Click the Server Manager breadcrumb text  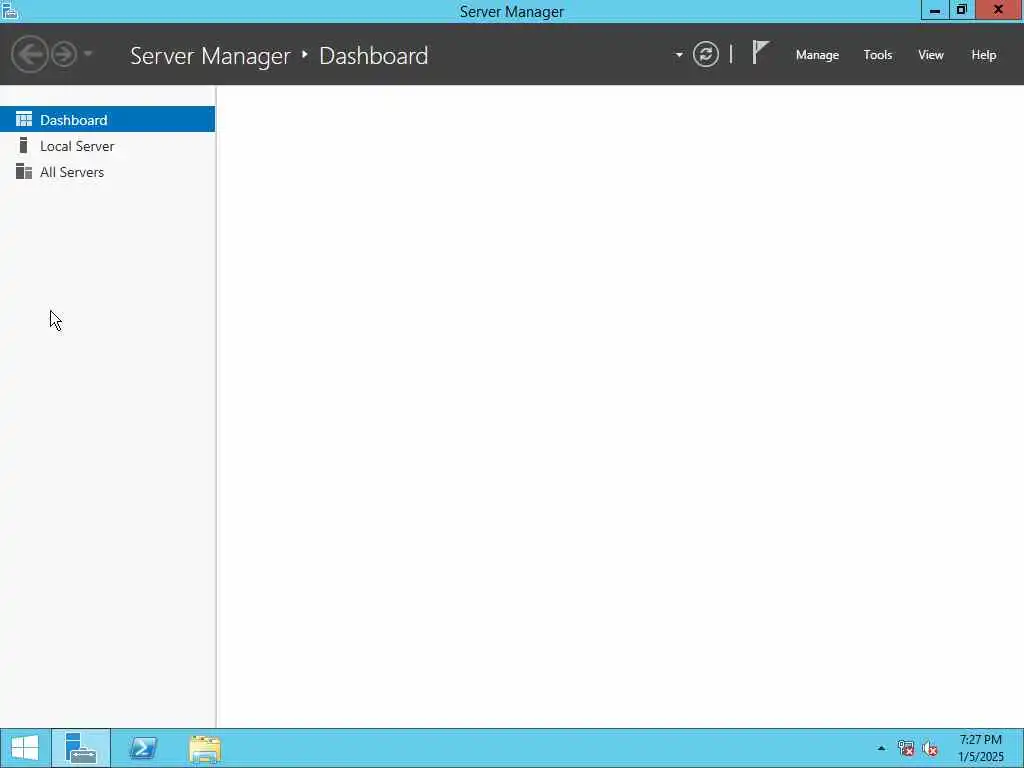pyautogui.click(x=210, y=56)
